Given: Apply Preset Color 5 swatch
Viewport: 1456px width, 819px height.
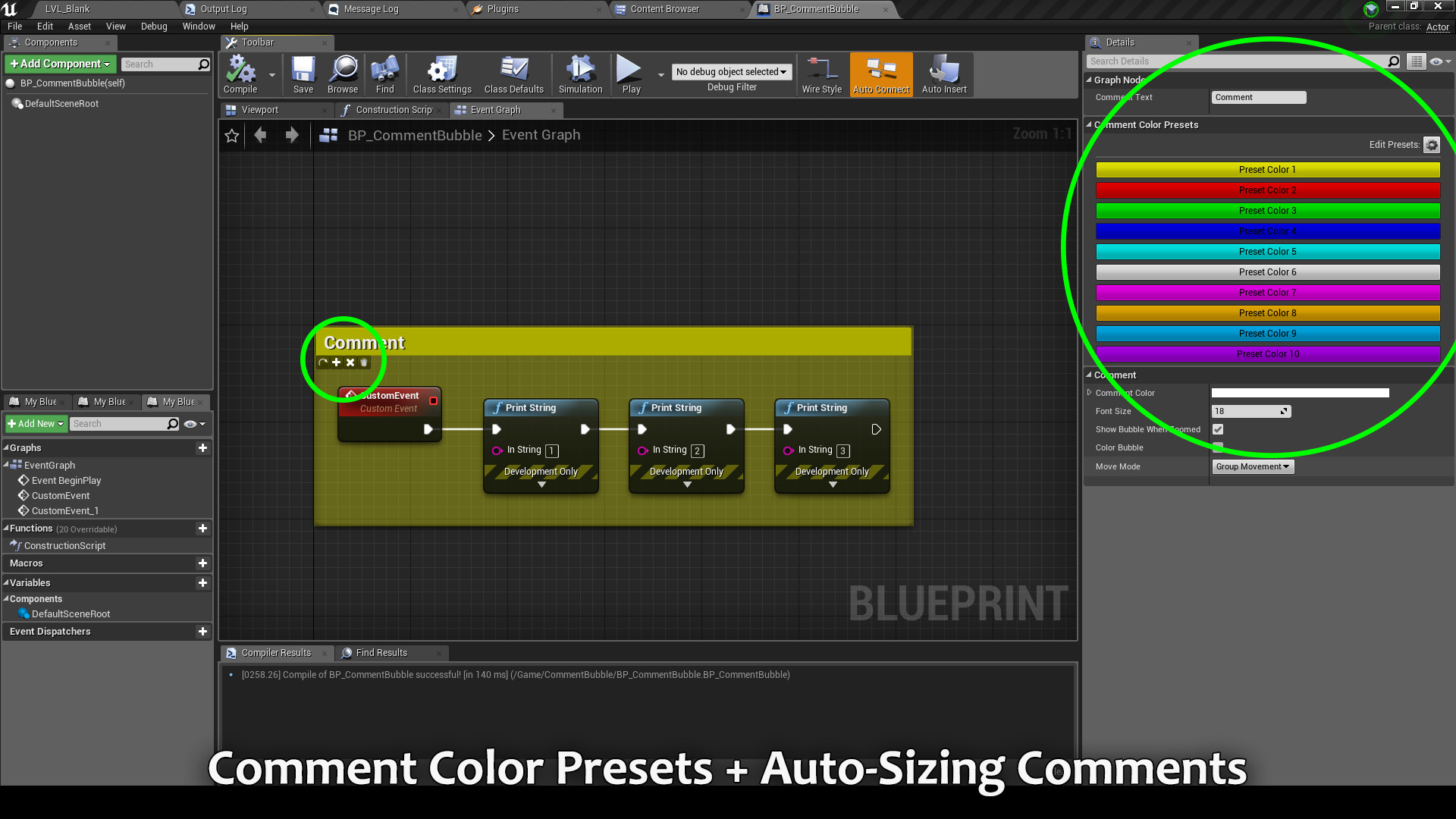Looking at the screenshot, I should coord(1267,252).
